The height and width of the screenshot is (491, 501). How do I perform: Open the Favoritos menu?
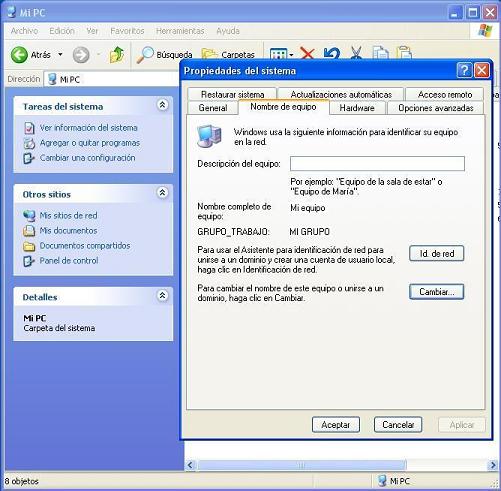click(x=127, y=31)
